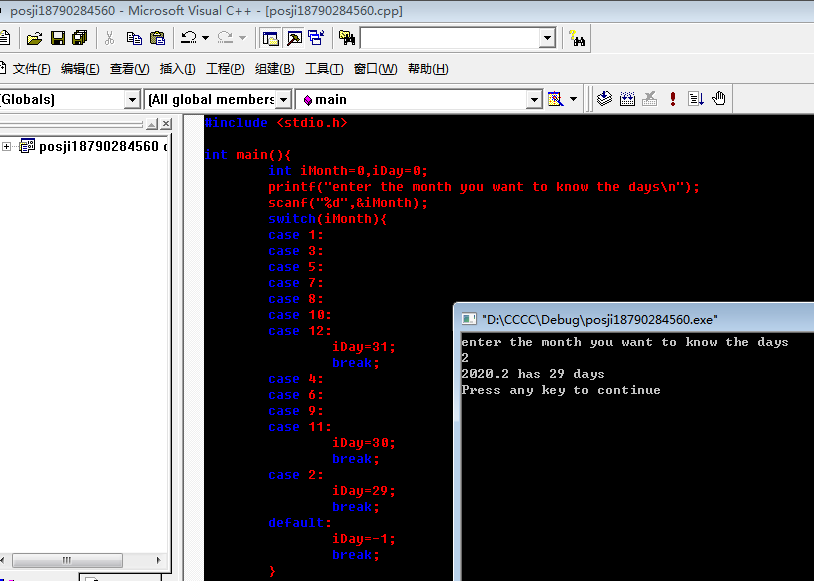Open the 编辑(E) menu

coord(80,69)
